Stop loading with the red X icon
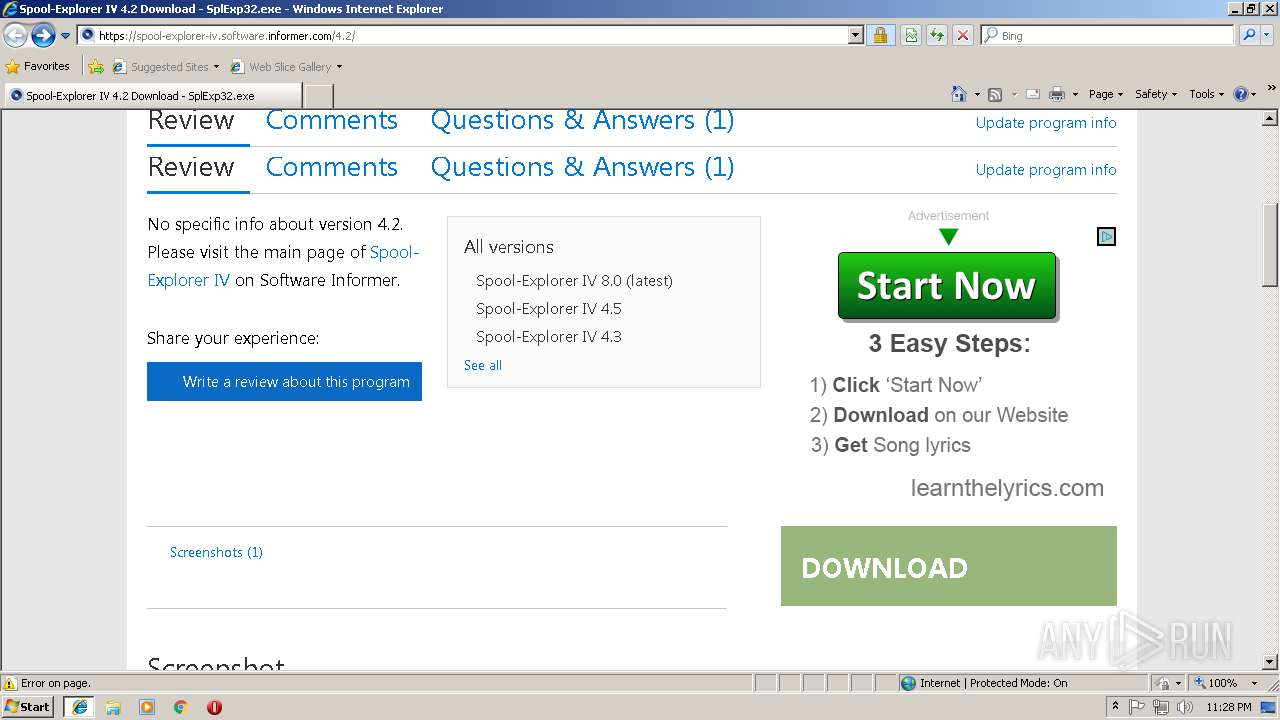Screen dimensions: 1280x720 [963, 35]
